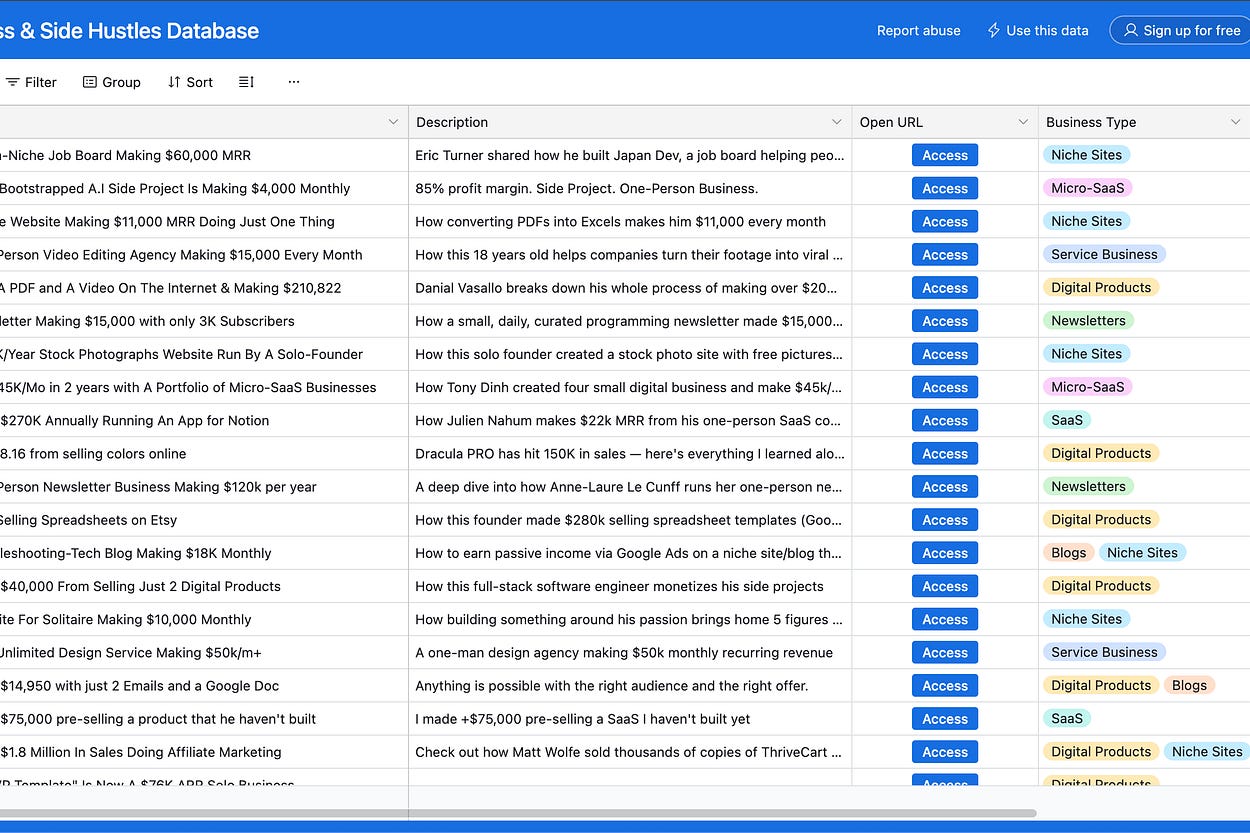Image resolution: width=1250 pixels, height=833 pixels.
Task: Open the three-dot more options menu
Action: pos(294,82)
